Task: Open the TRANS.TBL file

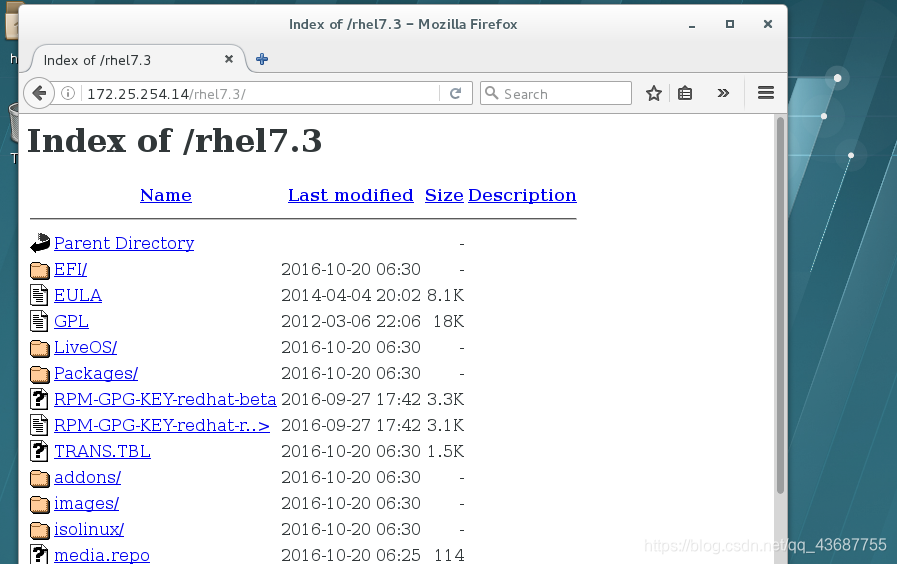Action: click(102, 451)
